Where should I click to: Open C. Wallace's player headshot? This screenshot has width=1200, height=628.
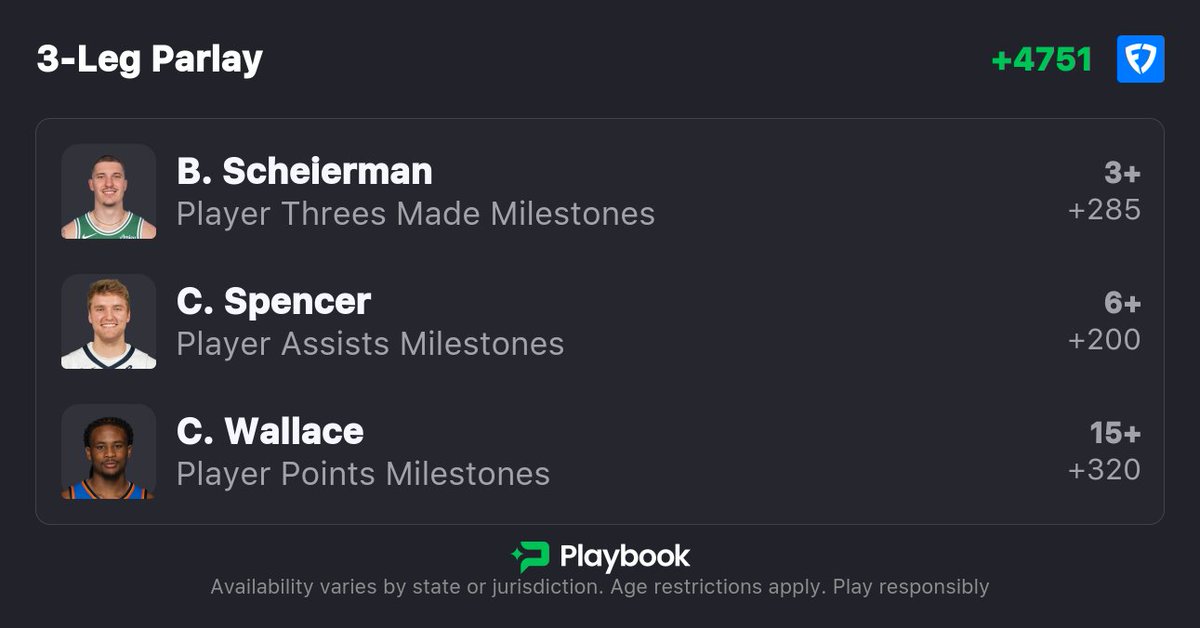click(108, 451)
